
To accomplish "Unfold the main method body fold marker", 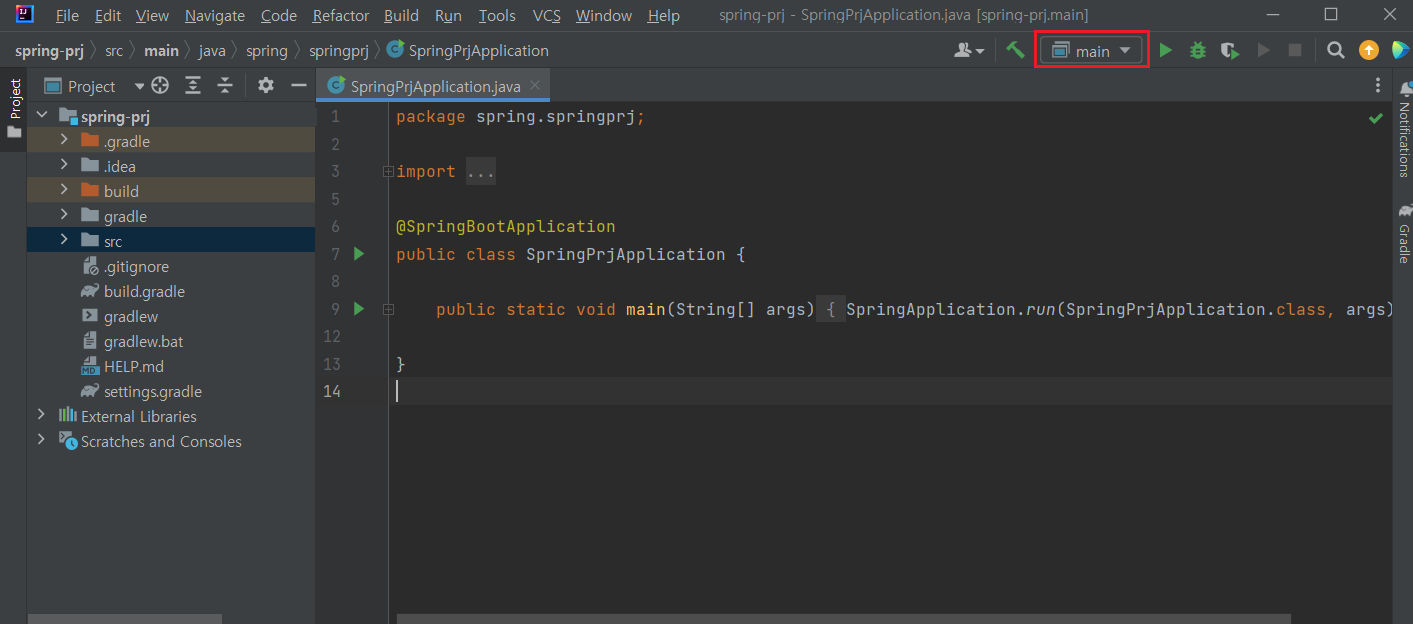I will tap(388, 309).
